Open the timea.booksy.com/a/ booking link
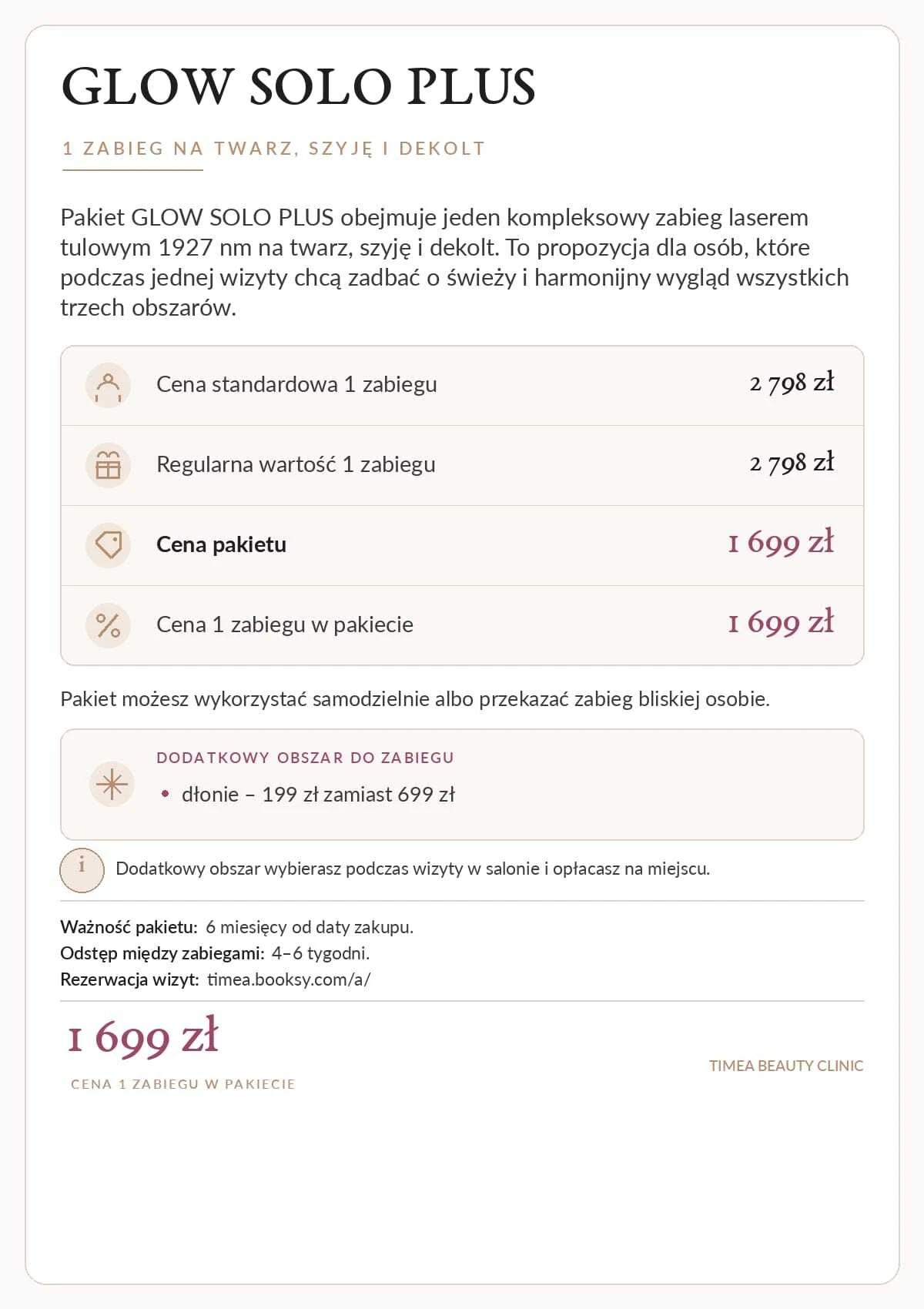Viewport: 924px width, 1309px height. (x=289, y=979)
